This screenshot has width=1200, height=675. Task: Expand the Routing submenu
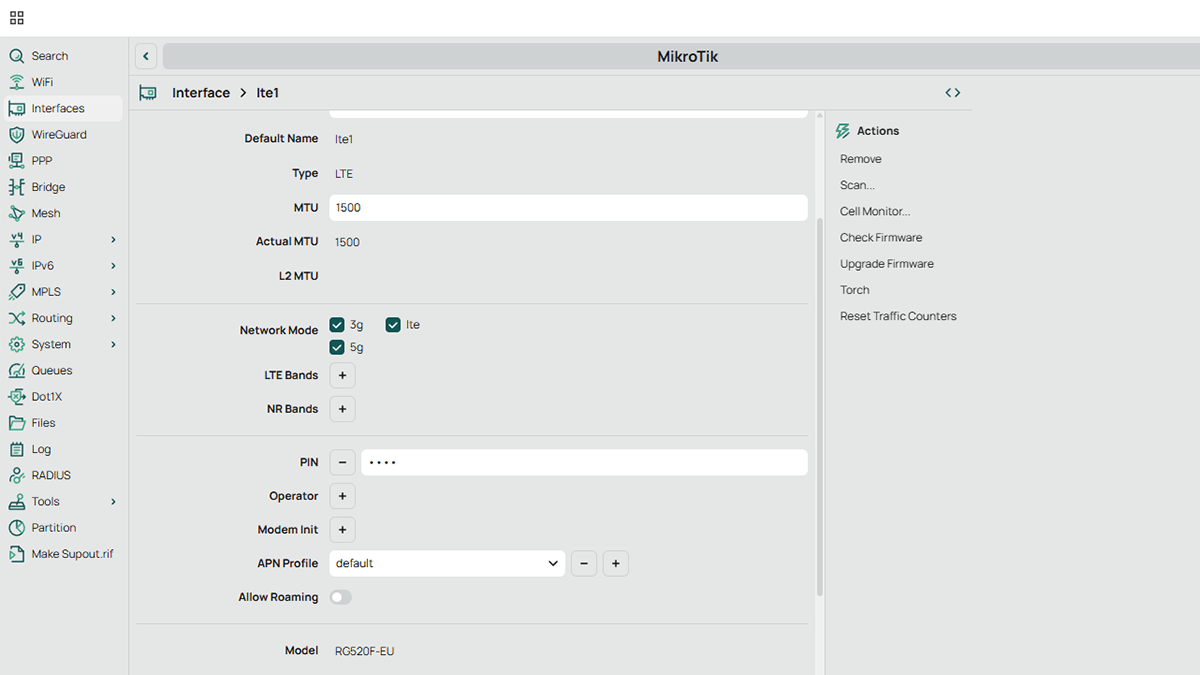(x=113, y=318)
